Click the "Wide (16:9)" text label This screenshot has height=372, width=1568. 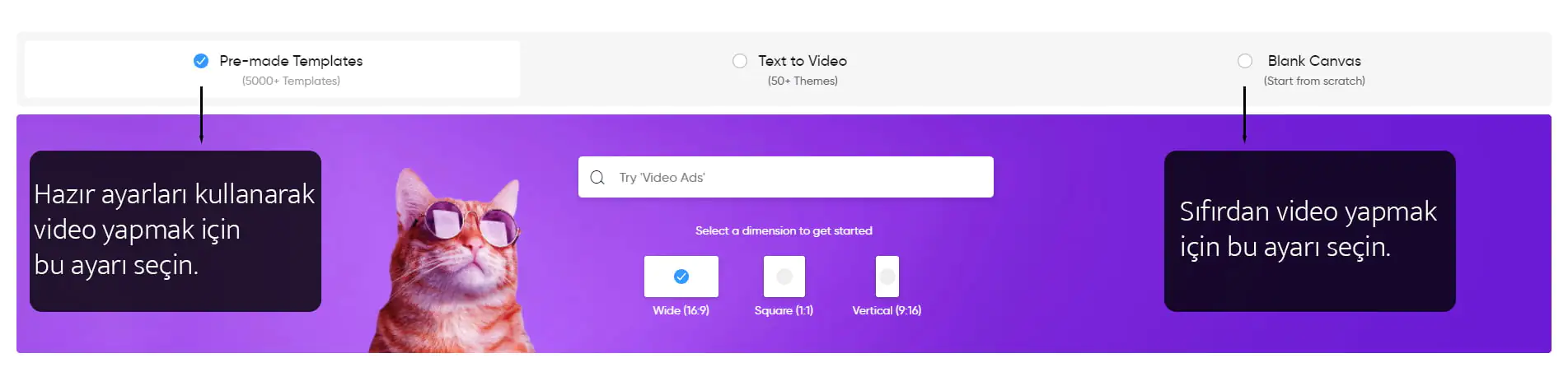click(x=681, y=310)
